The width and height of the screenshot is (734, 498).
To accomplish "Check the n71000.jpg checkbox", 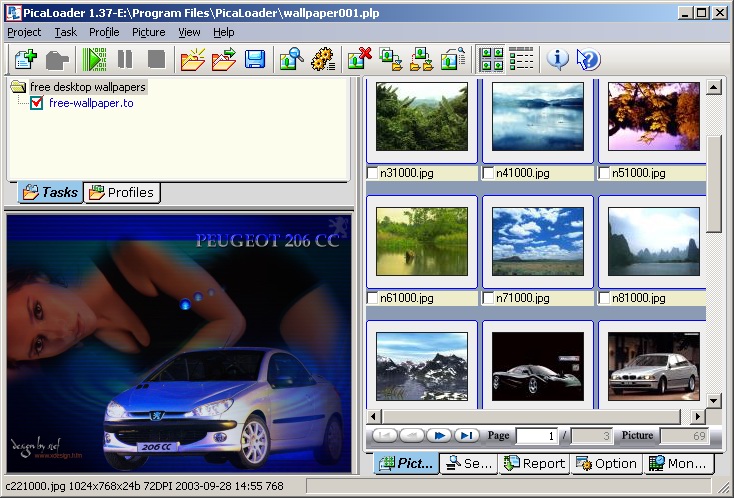I will click(x=489, y=298).
